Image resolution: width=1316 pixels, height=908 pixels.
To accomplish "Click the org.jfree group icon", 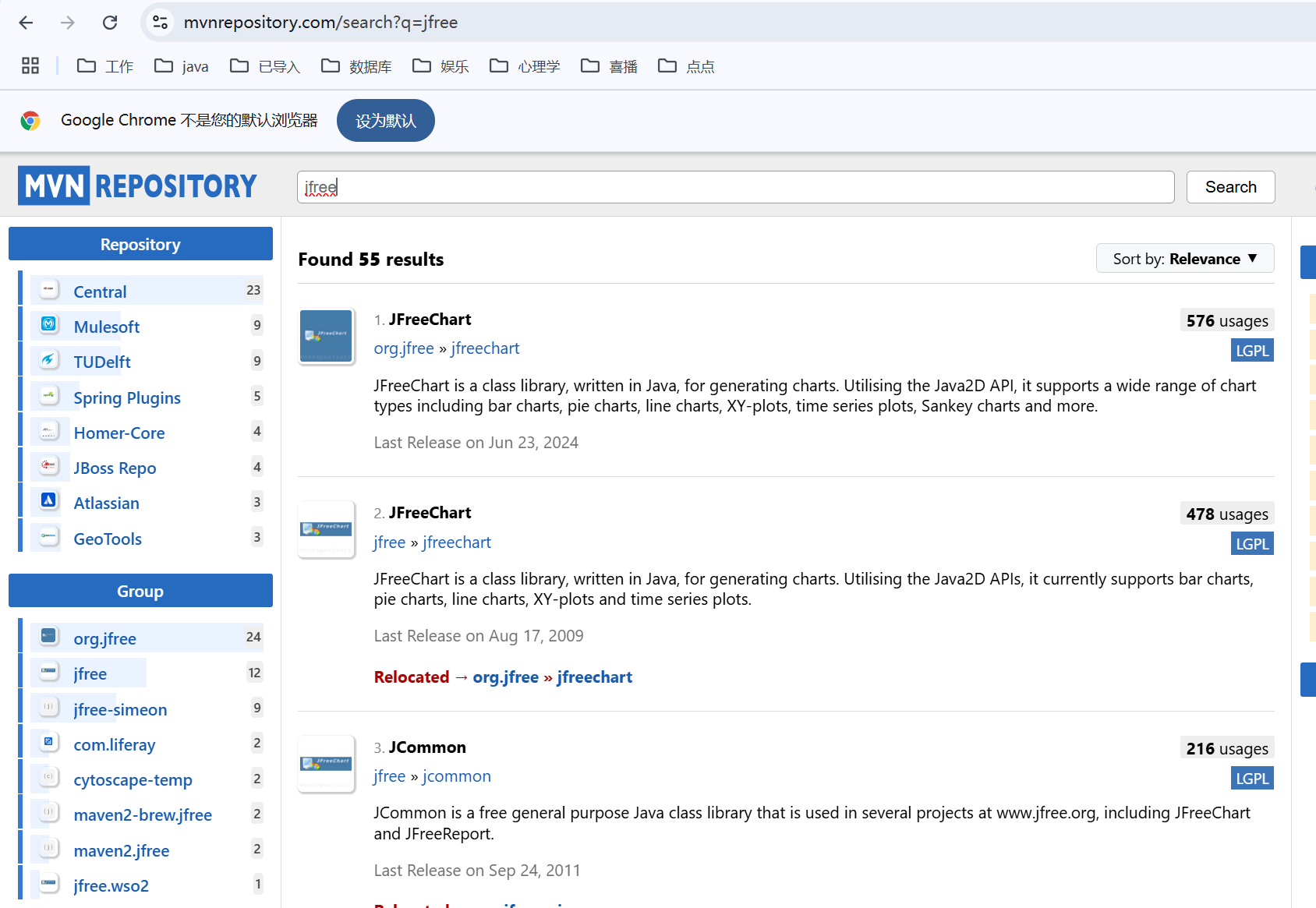I will pyautogui.click(x=48, y=636).
